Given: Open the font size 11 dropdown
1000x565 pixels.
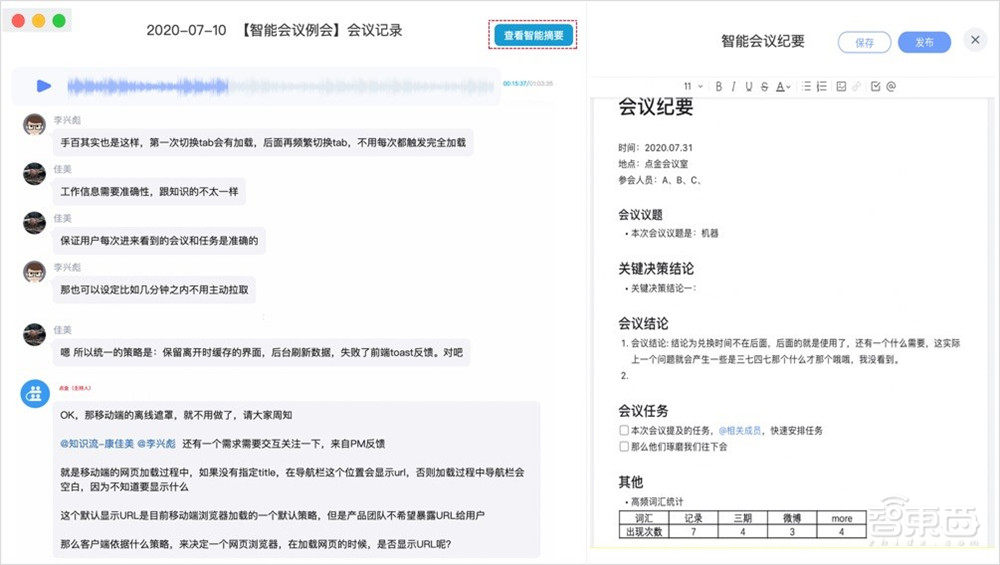Looking at the screenshot, I should 693,86.
